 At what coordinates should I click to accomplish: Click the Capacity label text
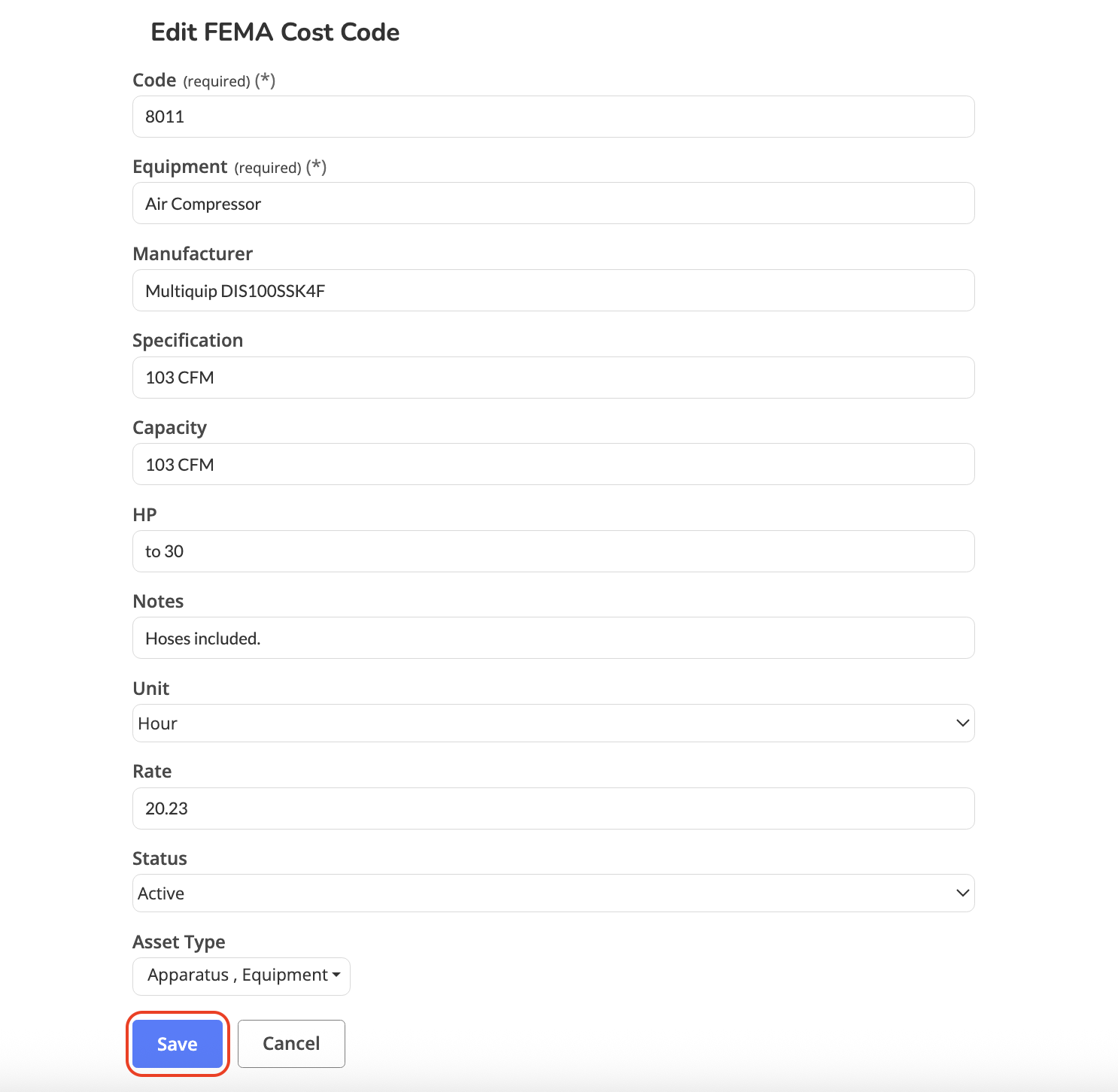click(169, 428)
